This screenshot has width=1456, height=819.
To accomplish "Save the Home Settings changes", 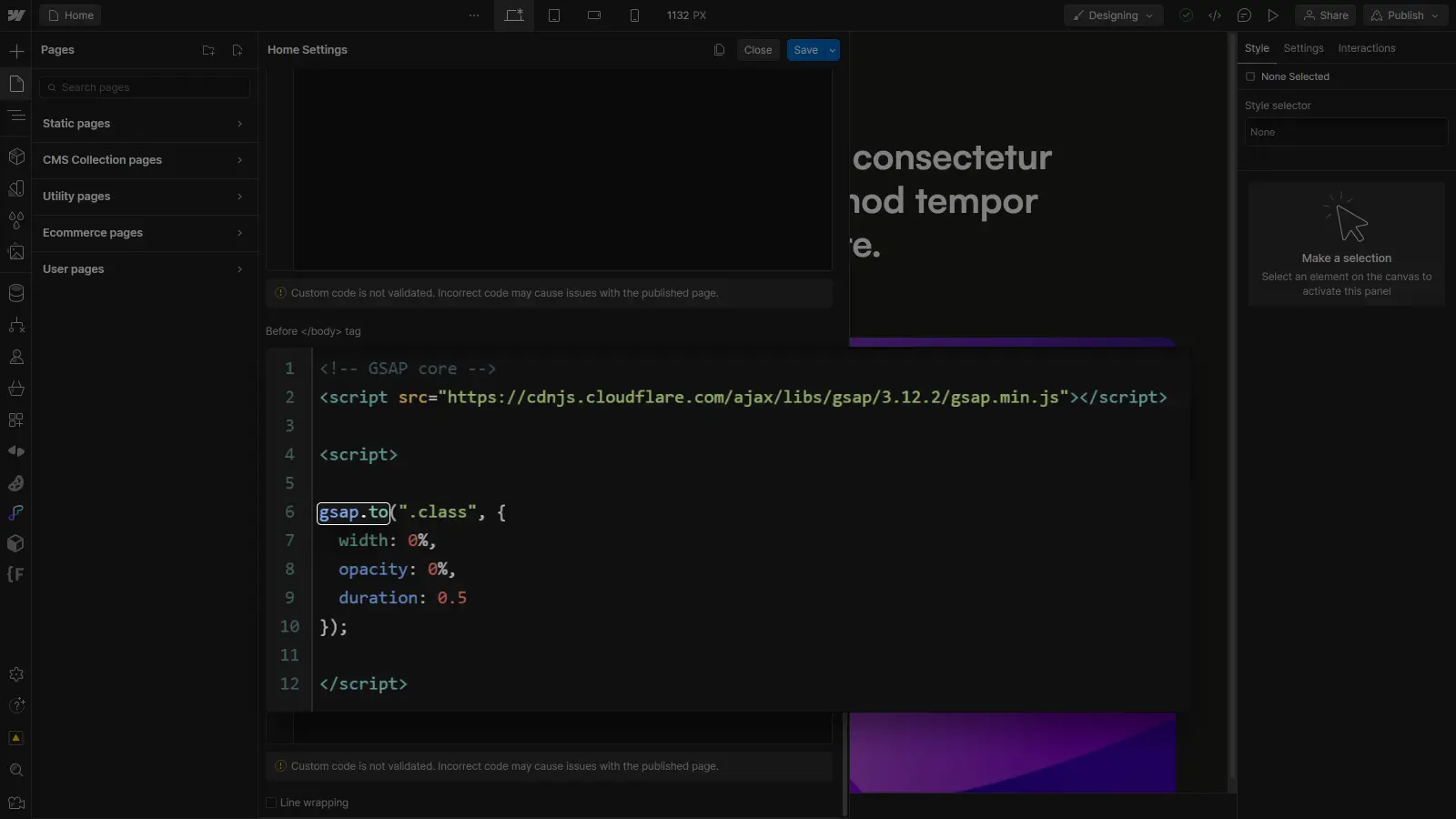I will pyautogui.click(x=806, y=50).
